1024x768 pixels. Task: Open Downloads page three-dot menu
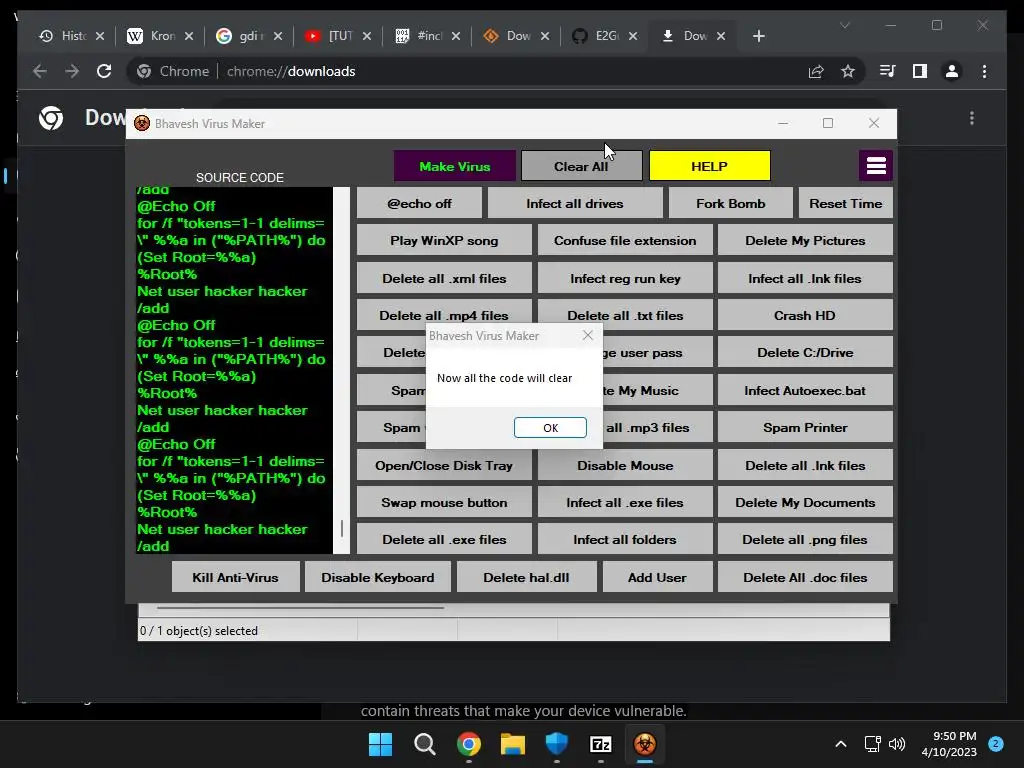click(972, 118)
